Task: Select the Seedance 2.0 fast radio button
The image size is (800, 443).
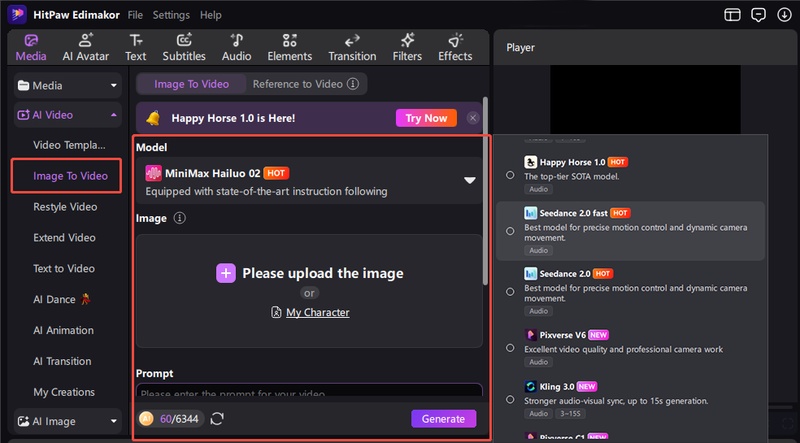Action: [x=510, y=231]
